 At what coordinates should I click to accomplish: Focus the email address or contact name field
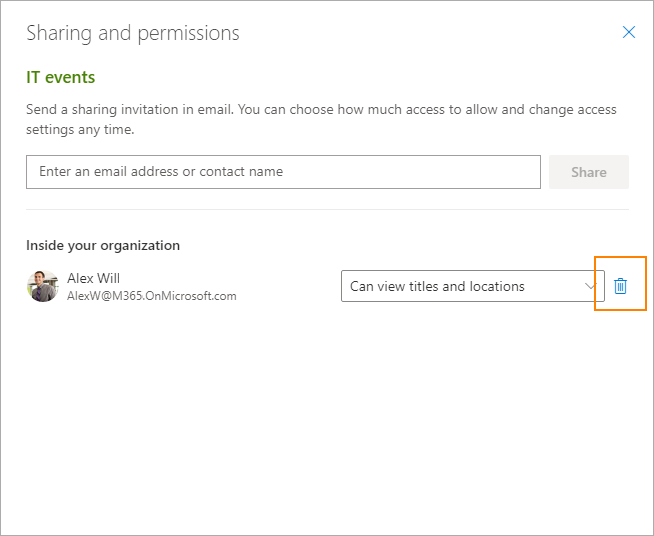click(x=283, y=172)
